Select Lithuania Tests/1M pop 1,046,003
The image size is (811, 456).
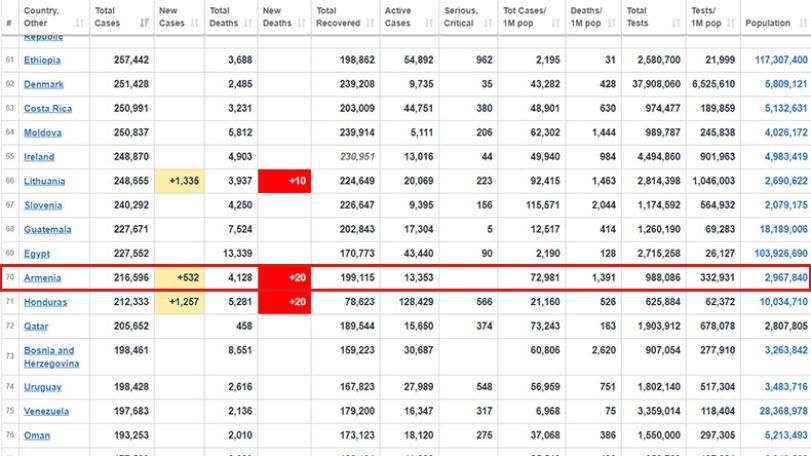click(x=713, y=181)
